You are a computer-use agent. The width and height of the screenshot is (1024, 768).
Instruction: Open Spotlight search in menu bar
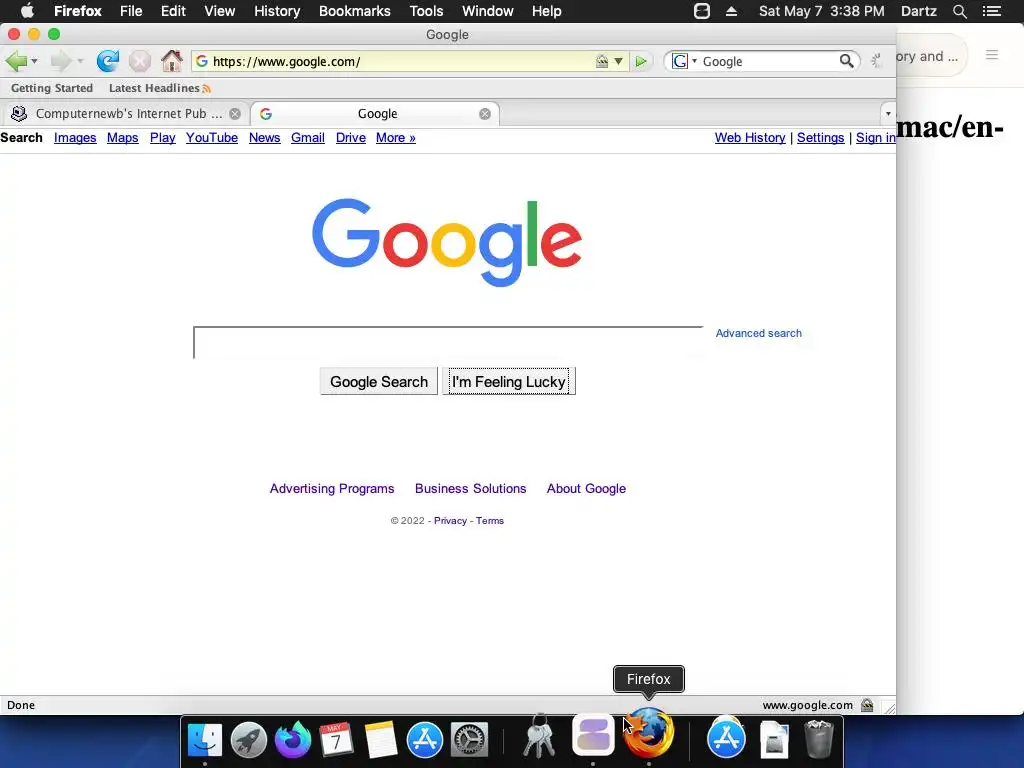point(959,11)
